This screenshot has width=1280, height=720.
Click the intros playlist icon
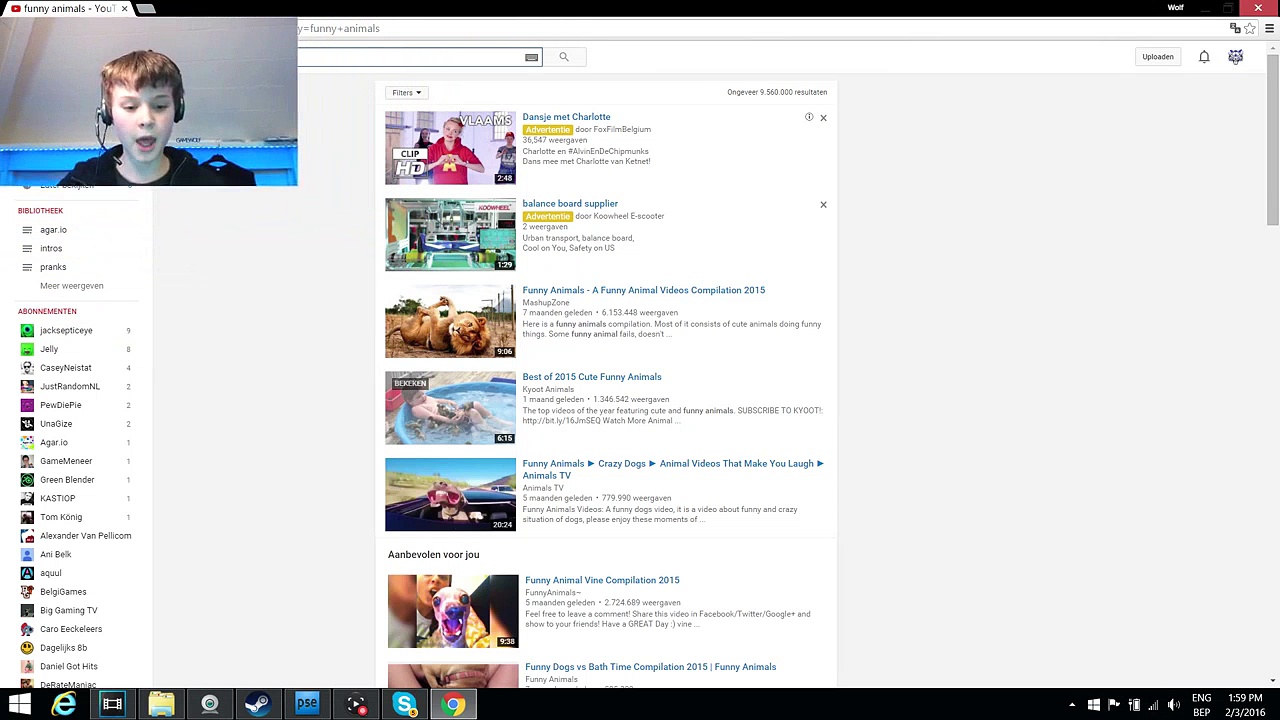pyautogui.click(x=27, y=248)
